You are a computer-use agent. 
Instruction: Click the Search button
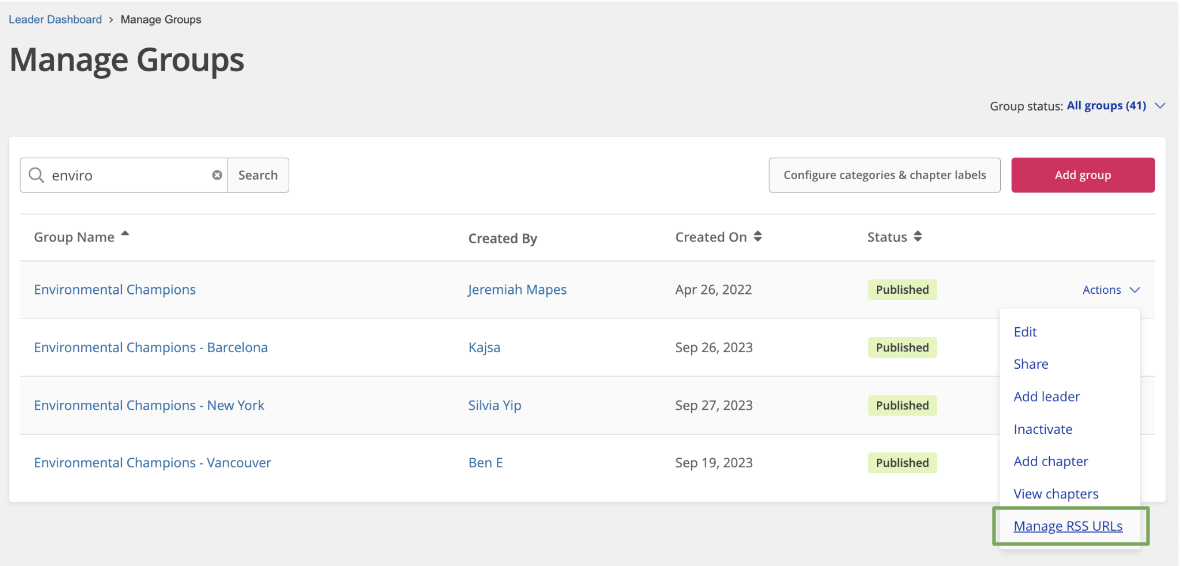click(258, 175)
